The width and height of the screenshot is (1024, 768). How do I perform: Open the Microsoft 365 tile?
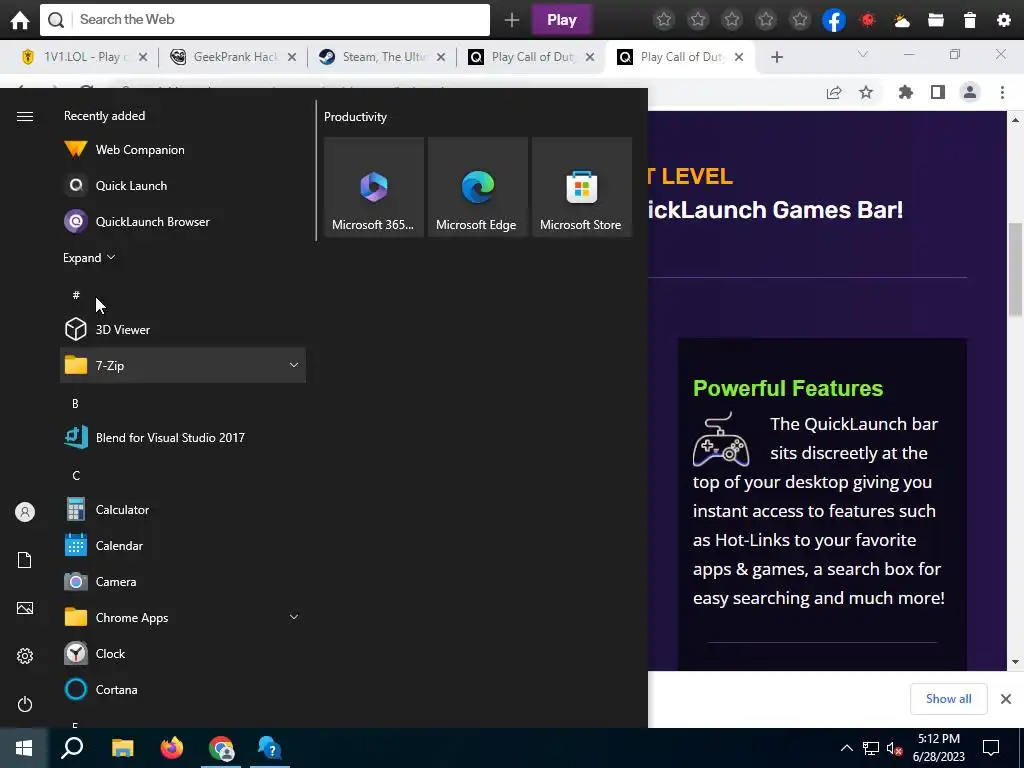click(374, 187)
